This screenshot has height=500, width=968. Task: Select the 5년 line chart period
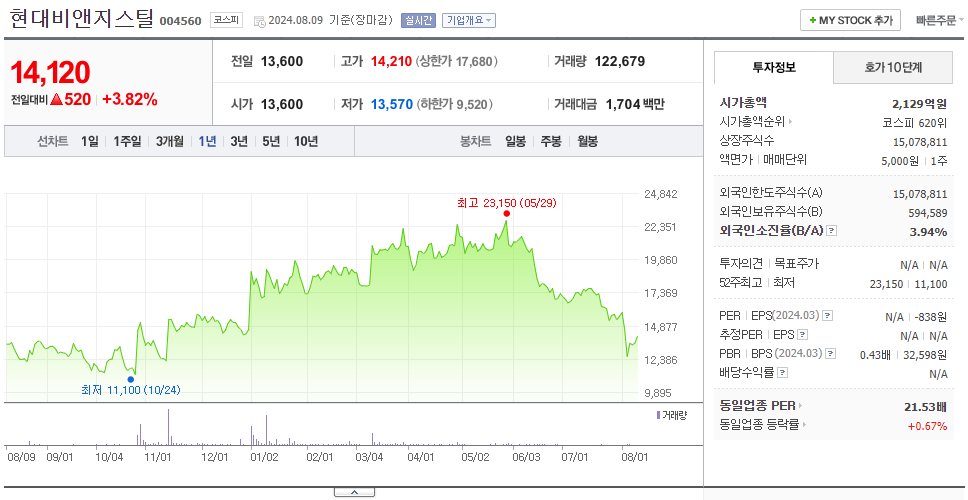271,141
